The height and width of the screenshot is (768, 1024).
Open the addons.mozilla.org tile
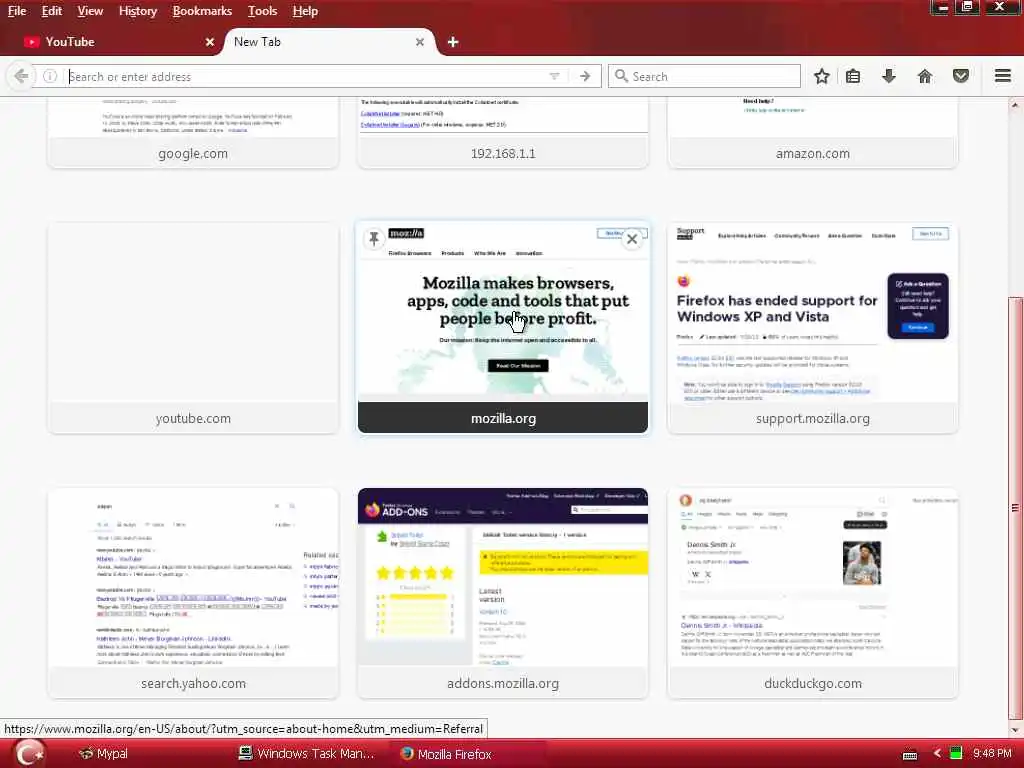(503, 593)
